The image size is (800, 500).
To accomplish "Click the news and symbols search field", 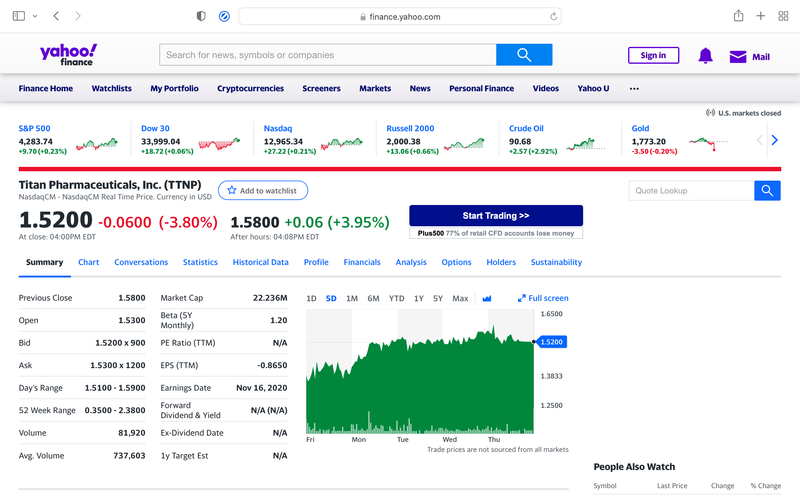I will point(328,55).
